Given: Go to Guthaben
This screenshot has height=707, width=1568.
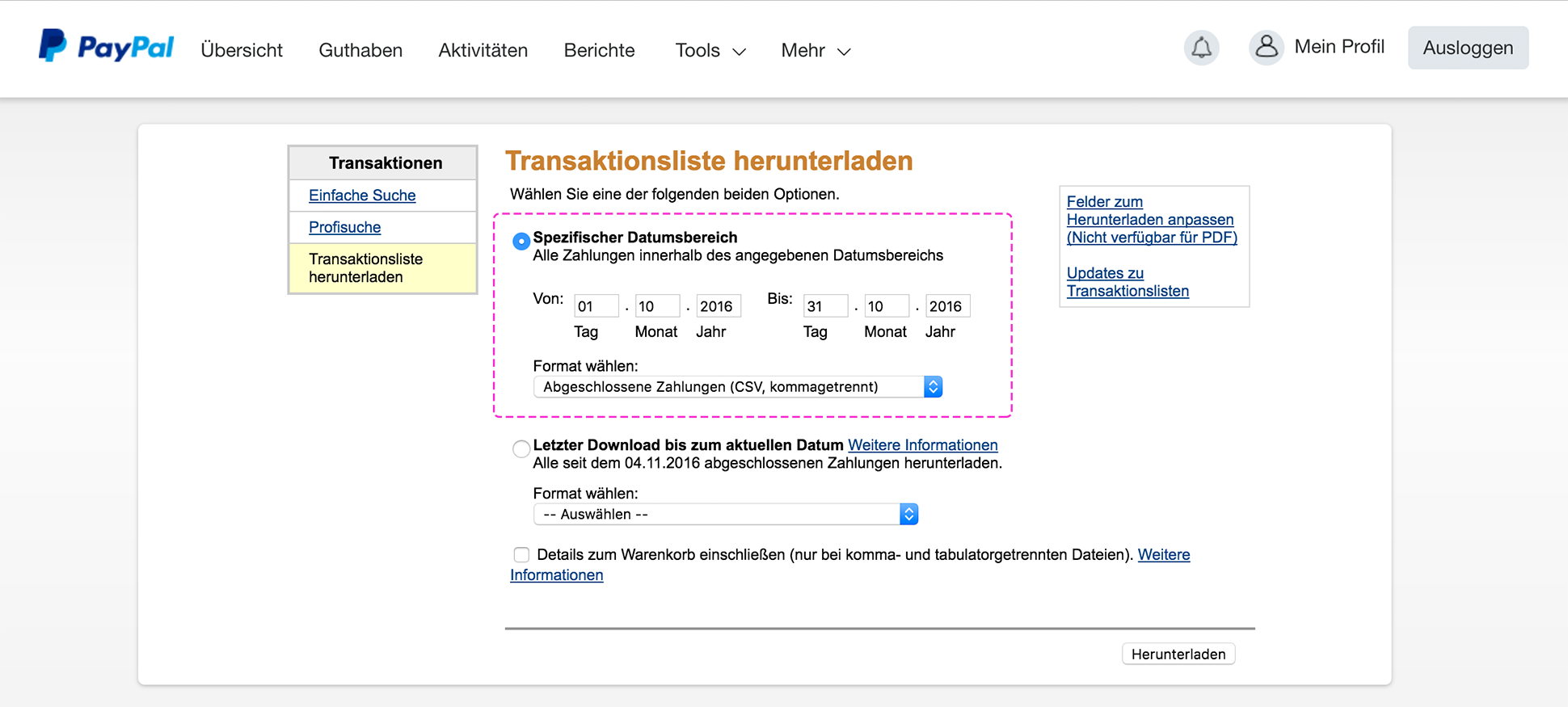Looking at the screenshot, I should 360,50.
